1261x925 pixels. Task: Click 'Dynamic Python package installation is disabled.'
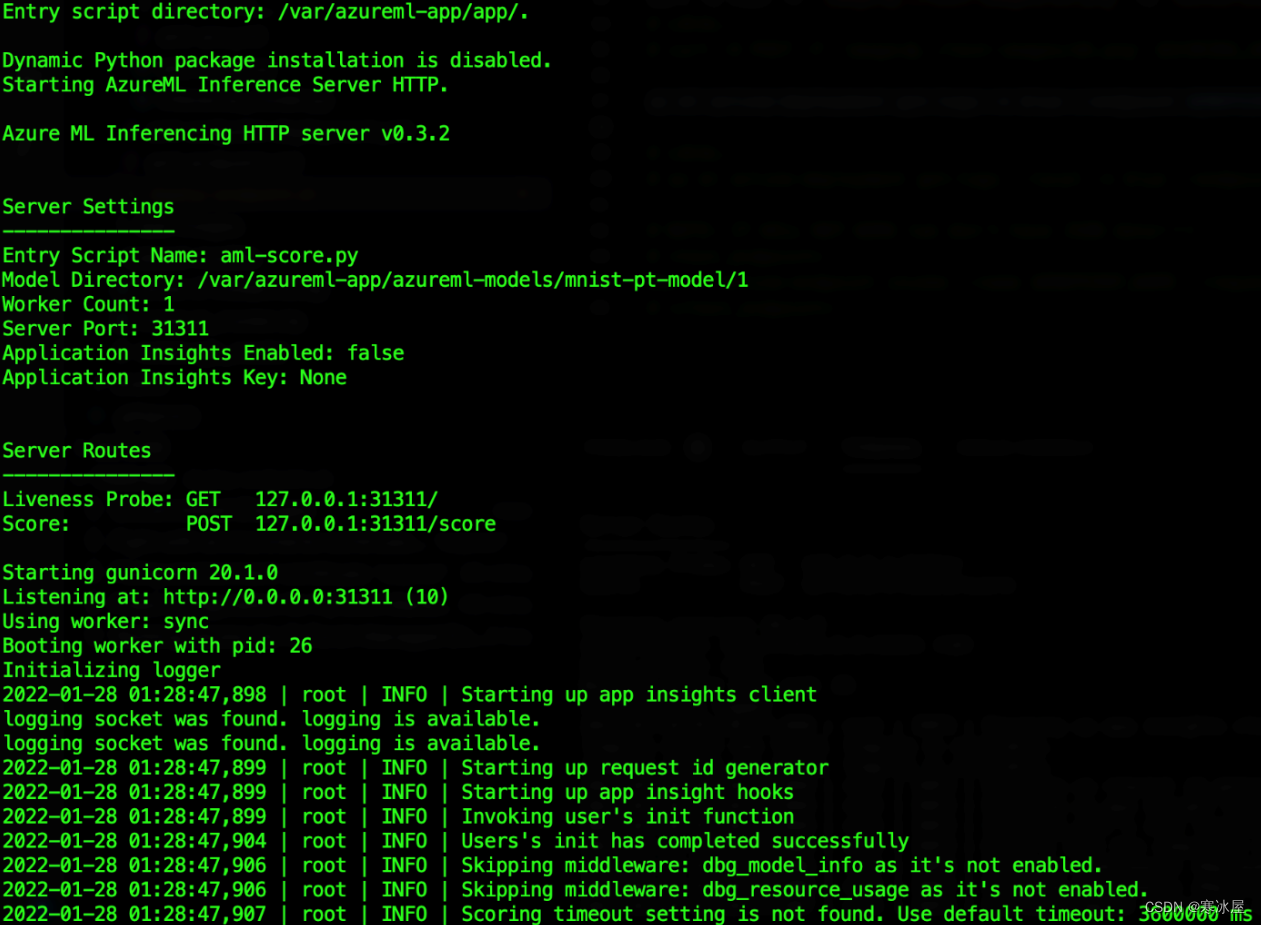tap(277, 60)
